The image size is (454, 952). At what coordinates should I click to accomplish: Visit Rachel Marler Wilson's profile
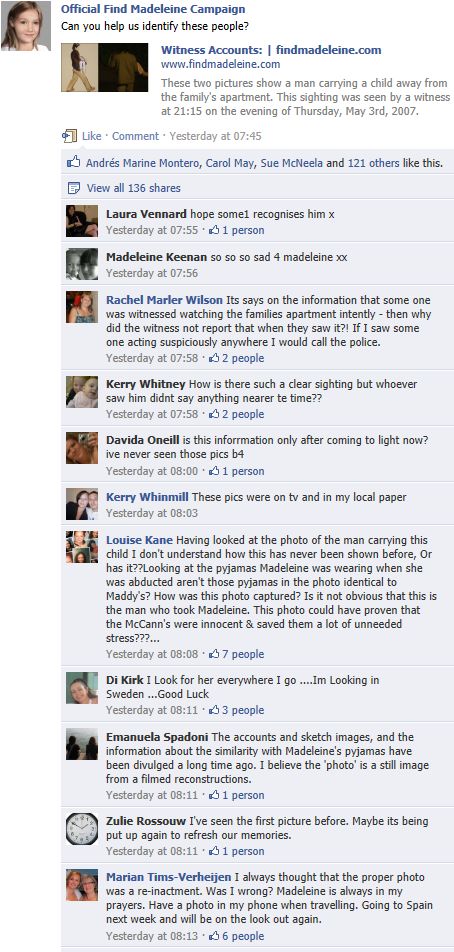click(x=164, y=300)
